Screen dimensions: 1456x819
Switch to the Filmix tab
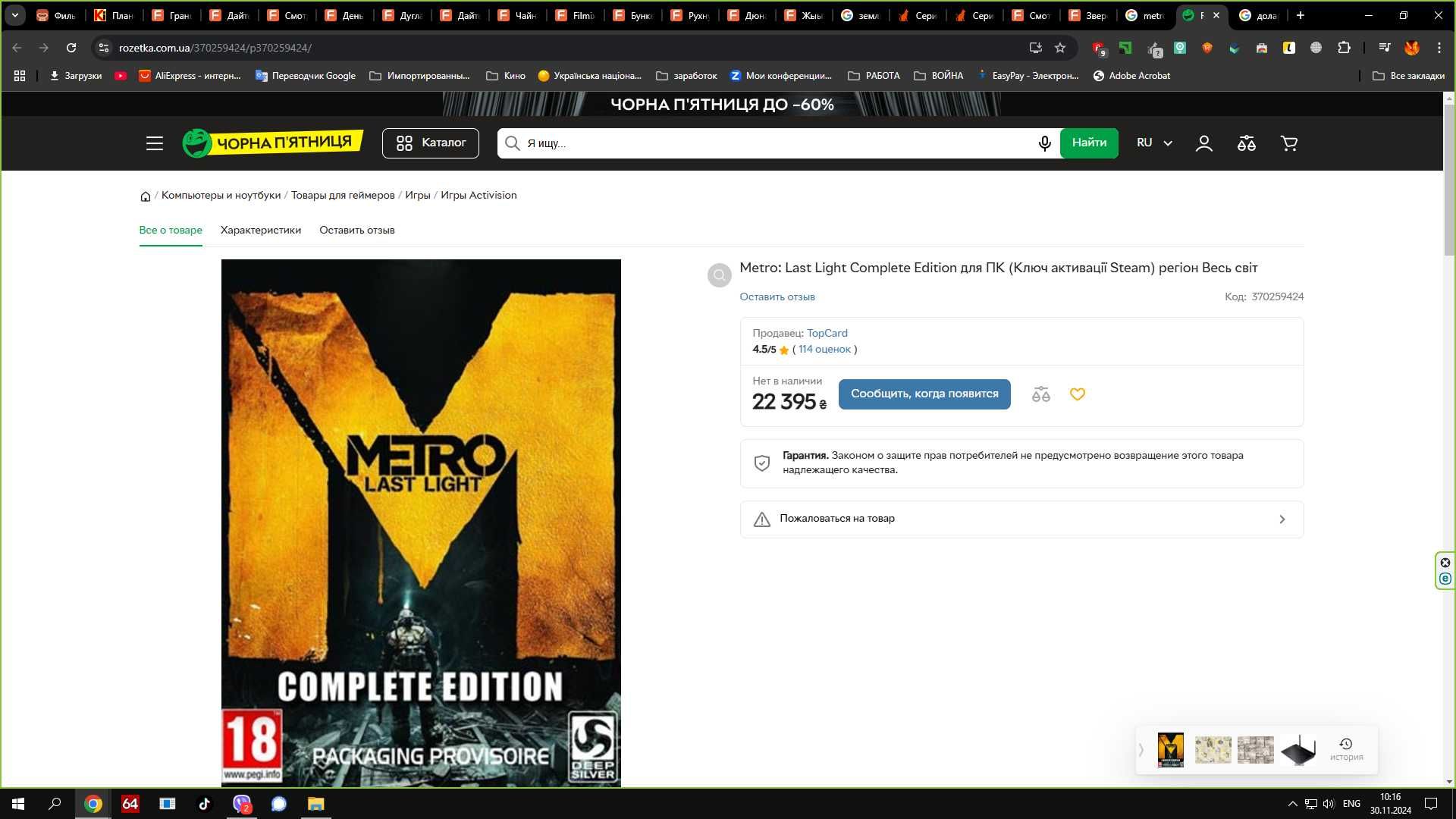(575, 15)
